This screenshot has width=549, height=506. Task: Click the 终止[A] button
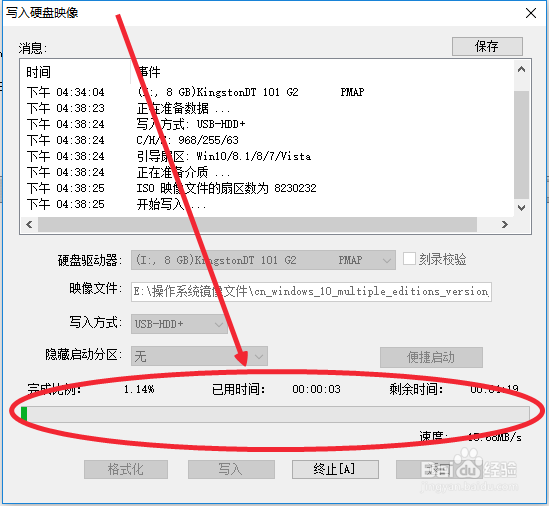coord(335,469)
